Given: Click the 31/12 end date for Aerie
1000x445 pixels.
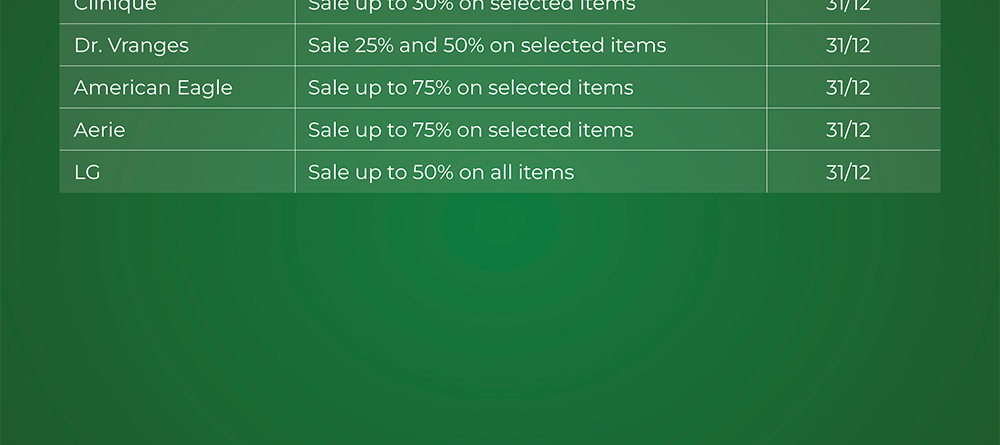Looking at the screenshot, I should click(848, 130).
